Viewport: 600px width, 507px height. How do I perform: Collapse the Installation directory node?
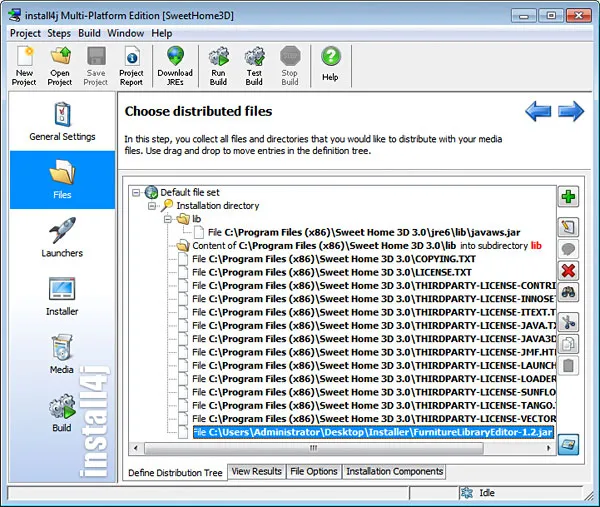click(152, 206)
